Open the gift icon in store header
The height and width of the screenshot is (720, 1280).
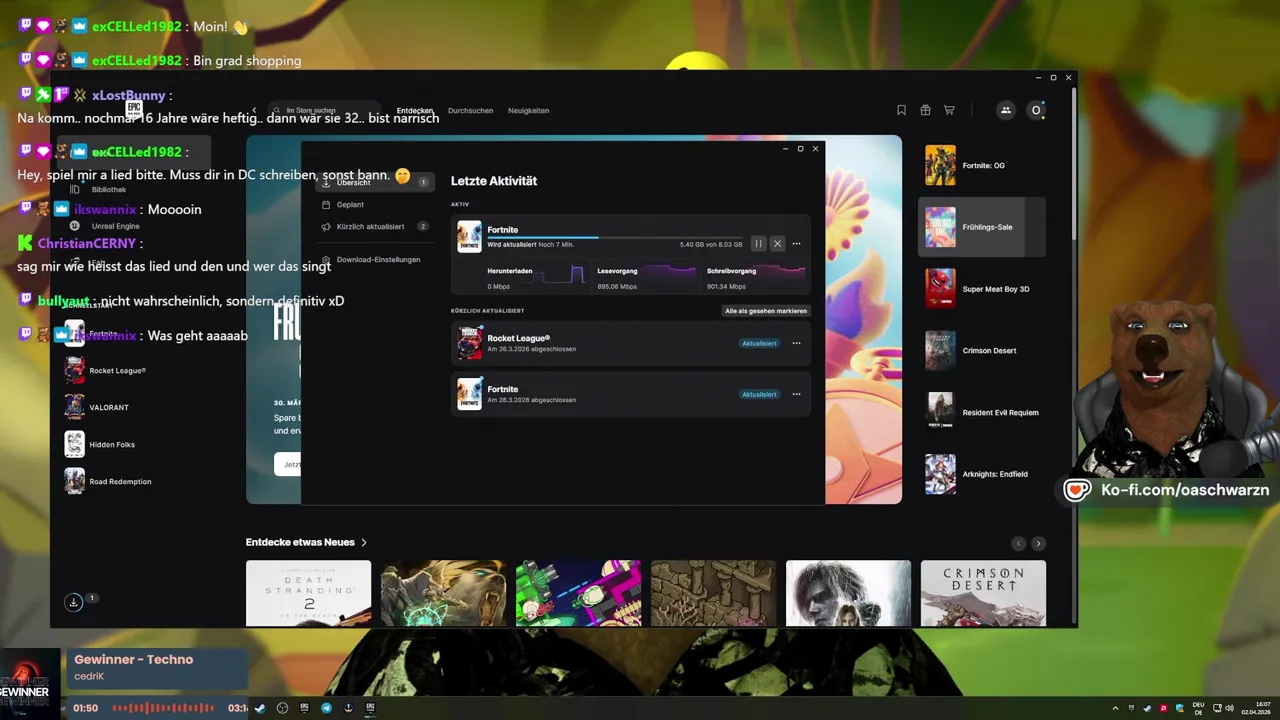(925, 110)
